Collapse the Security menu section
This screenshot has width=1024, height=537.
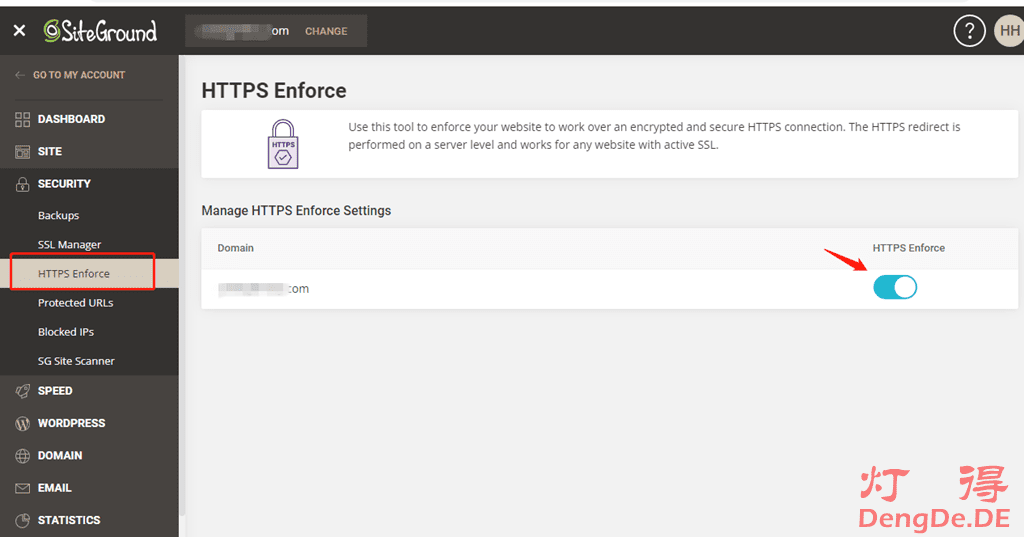[x=64, y=184]
